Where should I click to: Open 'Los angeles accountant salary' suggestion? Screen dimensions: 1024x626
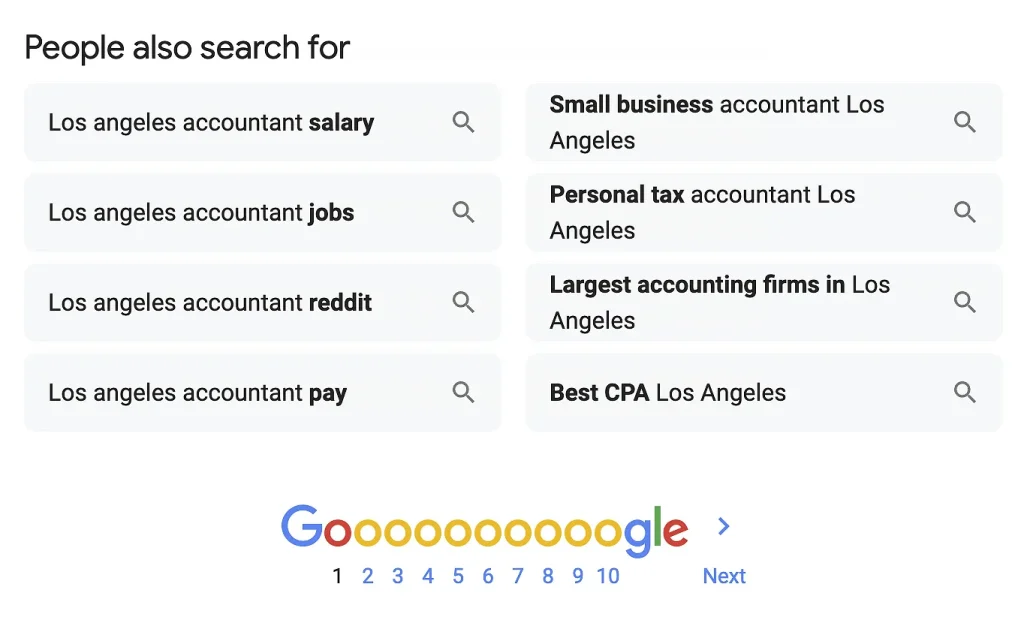click(x=211, y=123)
